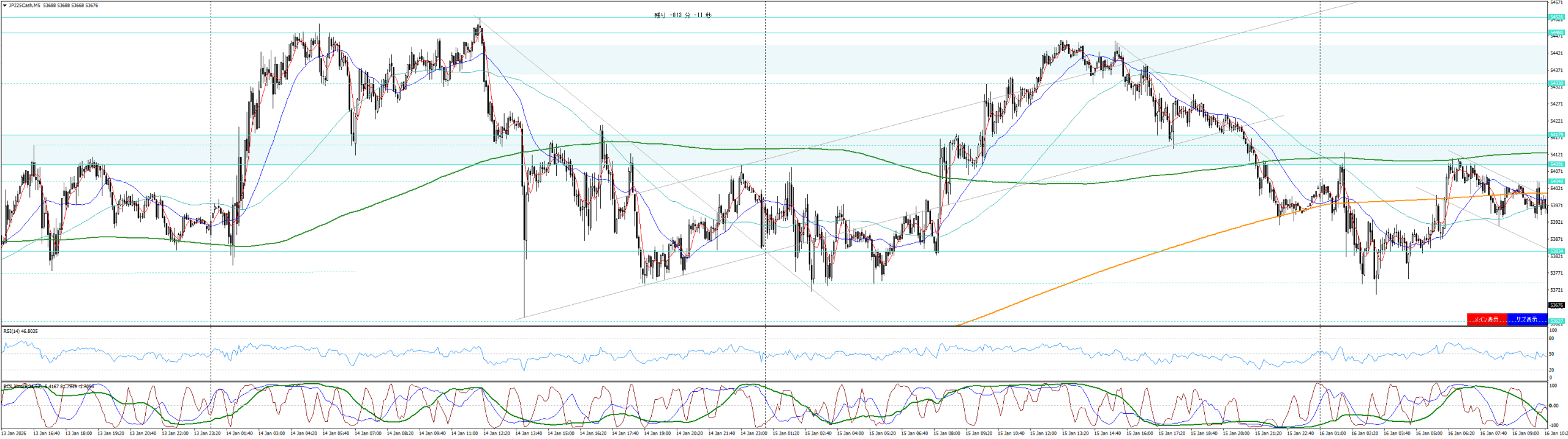Click the 54040 dashed level price tag
This screenshot has height=439, width=1568.
[x=1556, y=181]
